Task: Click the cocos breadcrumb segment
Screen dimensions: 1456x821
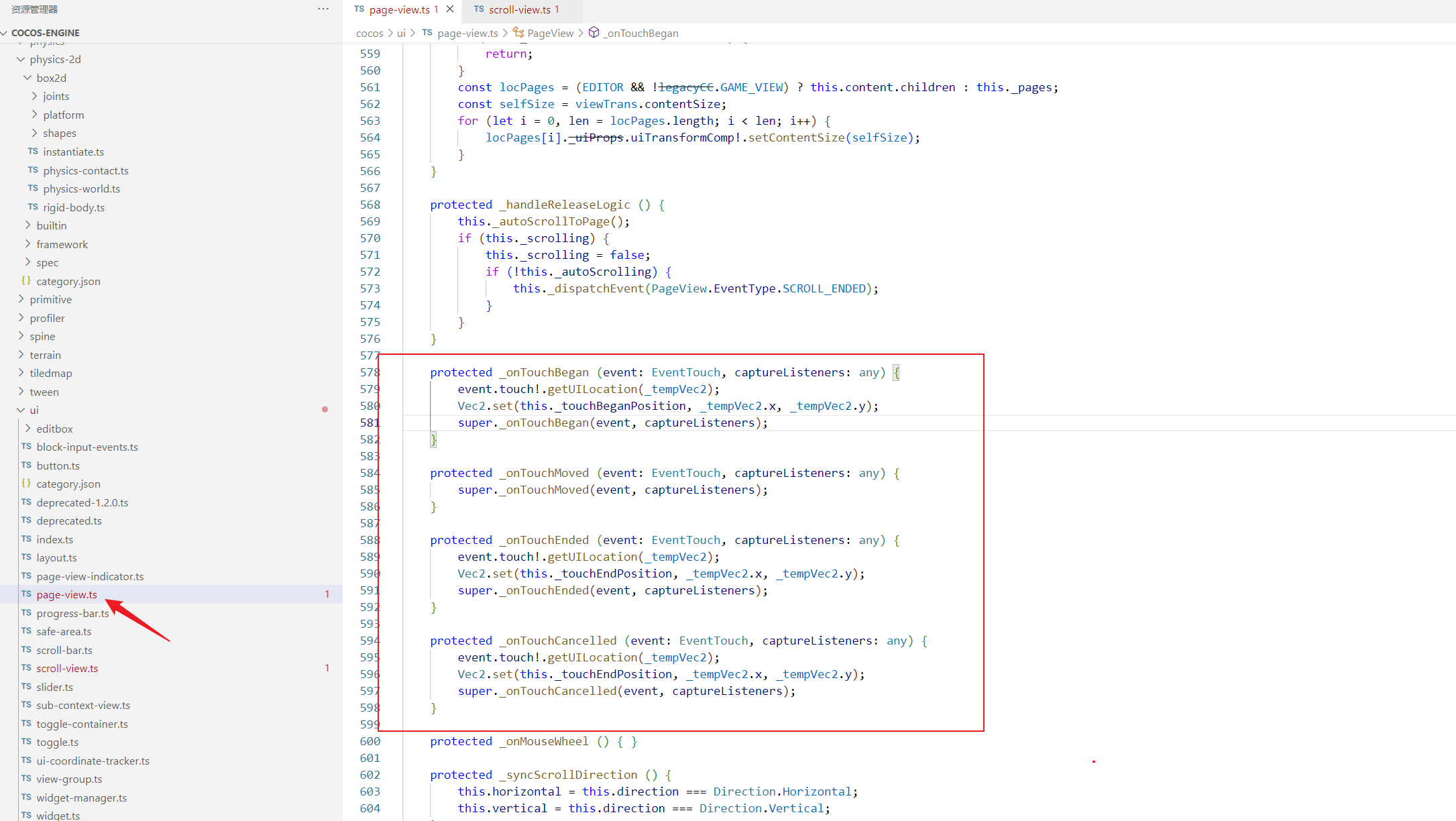Action: click(370, 33)
